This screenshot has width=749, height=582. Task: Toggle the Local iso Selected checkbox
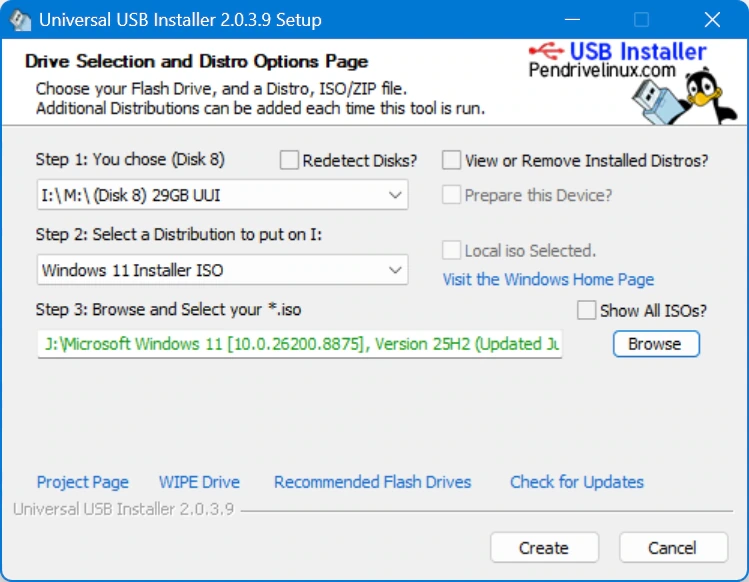point(451,250)
